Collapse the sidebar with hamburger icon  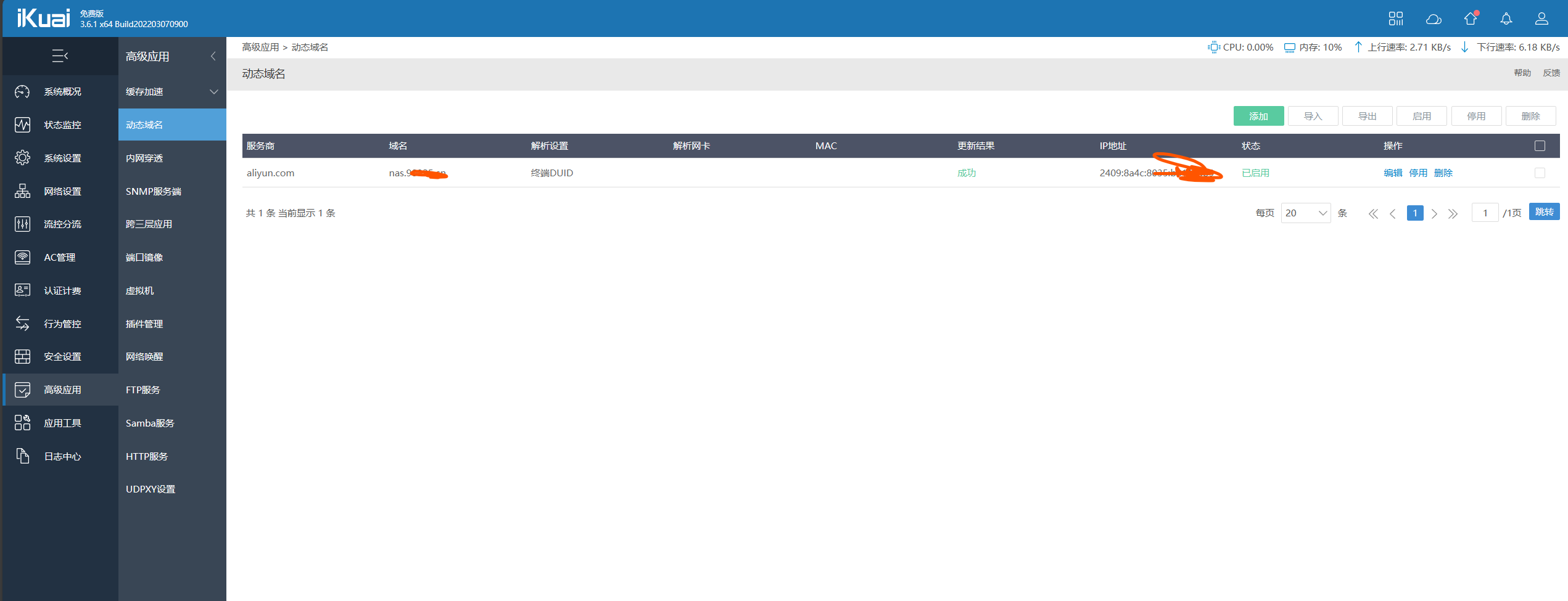point(60,56)
